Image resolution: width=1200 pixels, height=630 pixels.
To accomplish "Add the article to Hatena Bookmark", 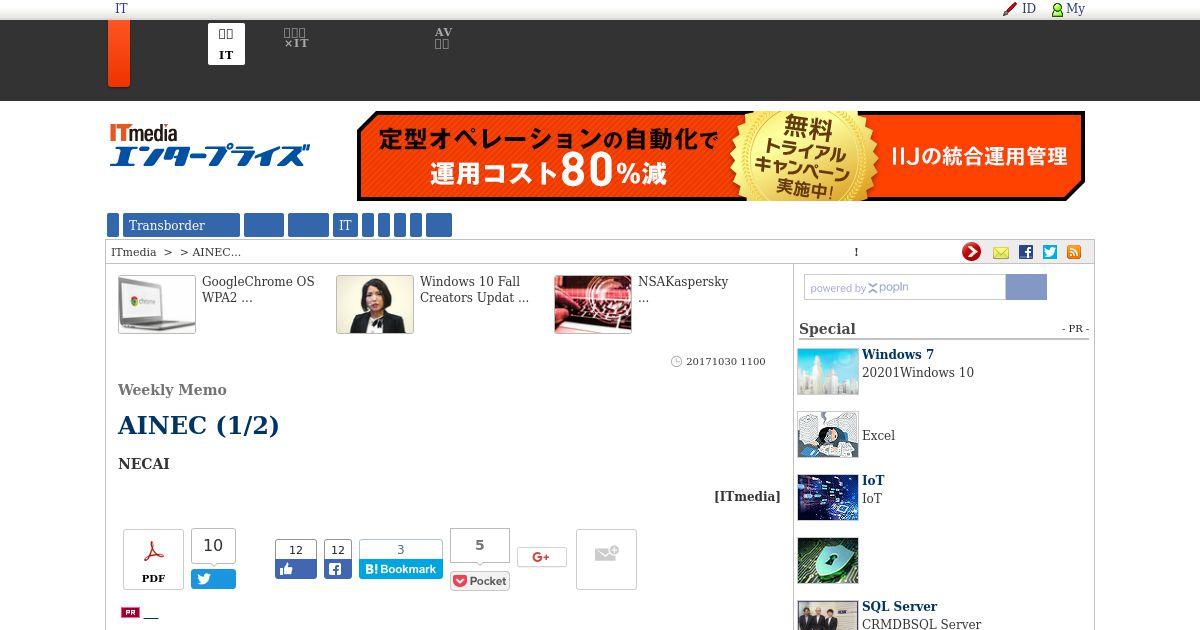I will [x=401, y=569].
